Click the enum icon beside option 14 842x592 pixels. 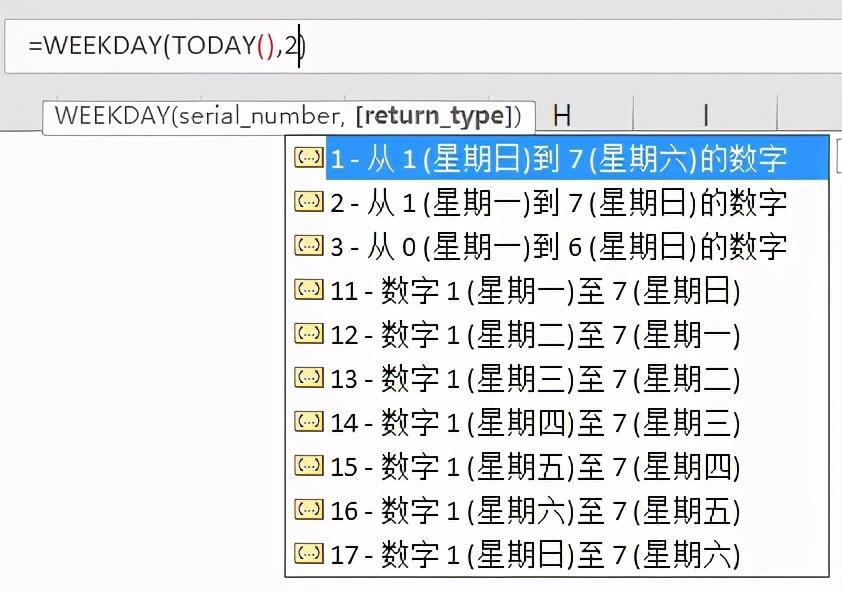click(x=309, y=423)
